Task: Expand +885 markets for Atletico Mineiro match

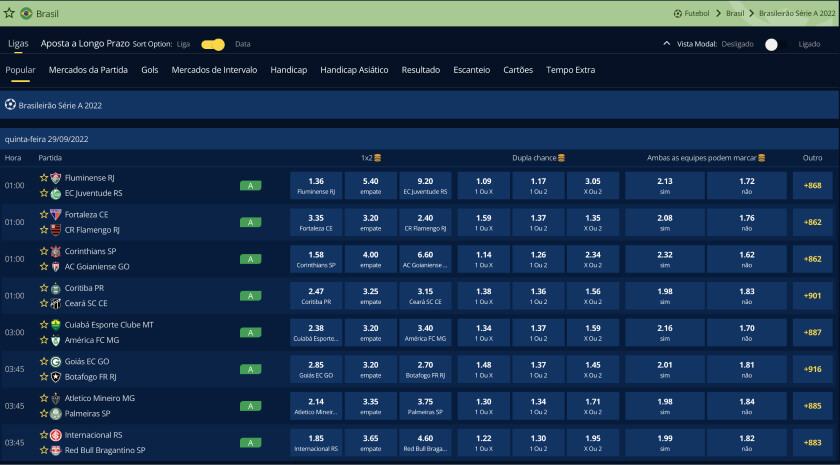Action: 812,406
